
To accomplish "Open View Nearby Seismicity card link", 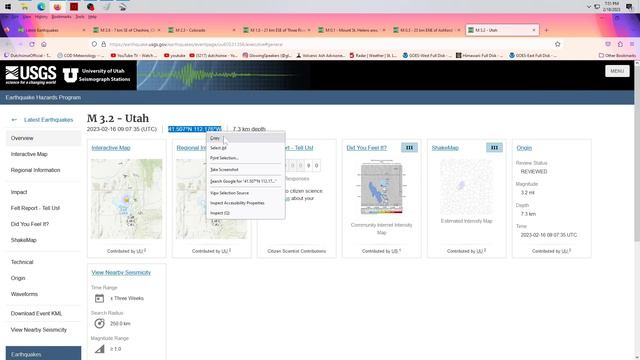I will click(121, 272).
